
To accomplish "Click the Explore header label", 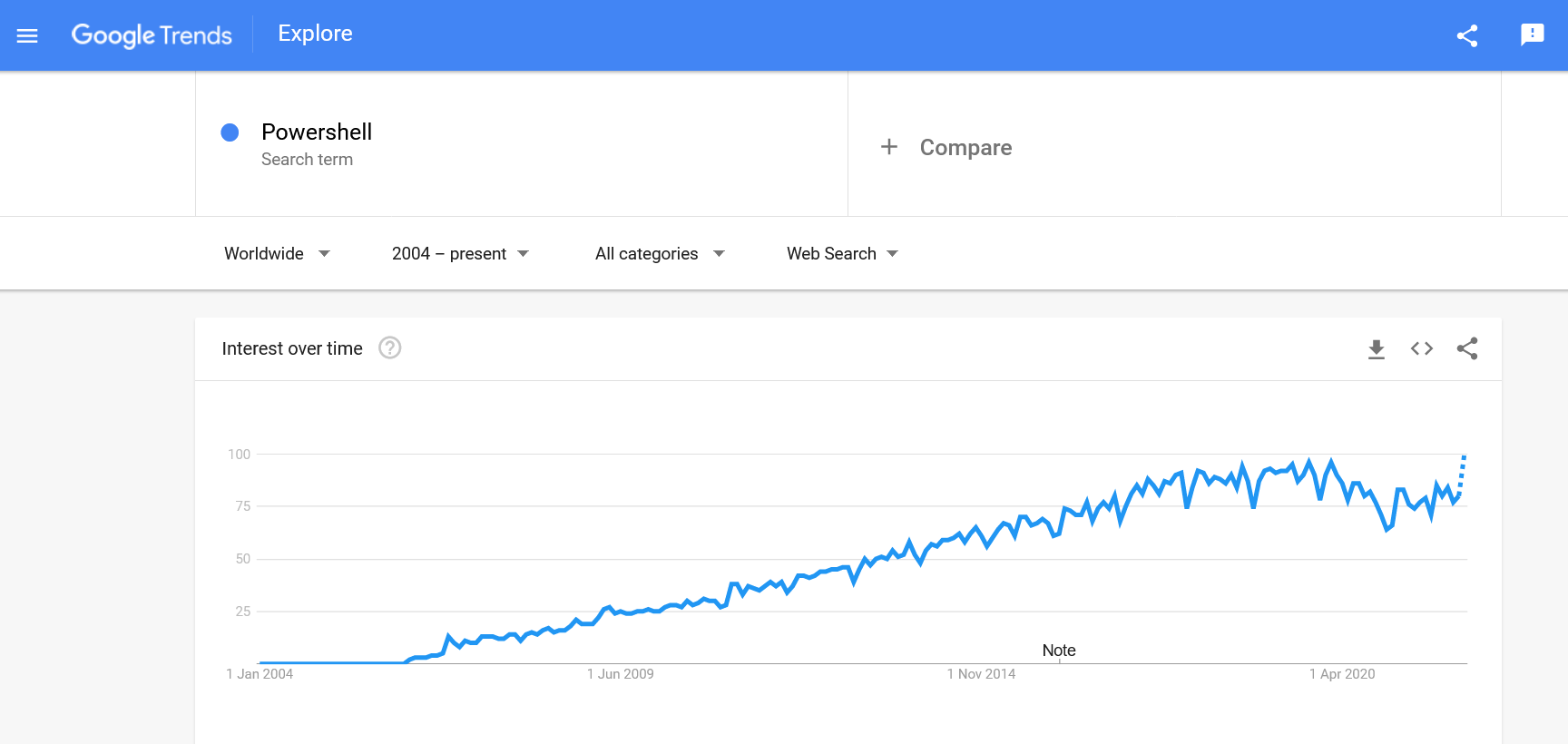I will point(315,34).
